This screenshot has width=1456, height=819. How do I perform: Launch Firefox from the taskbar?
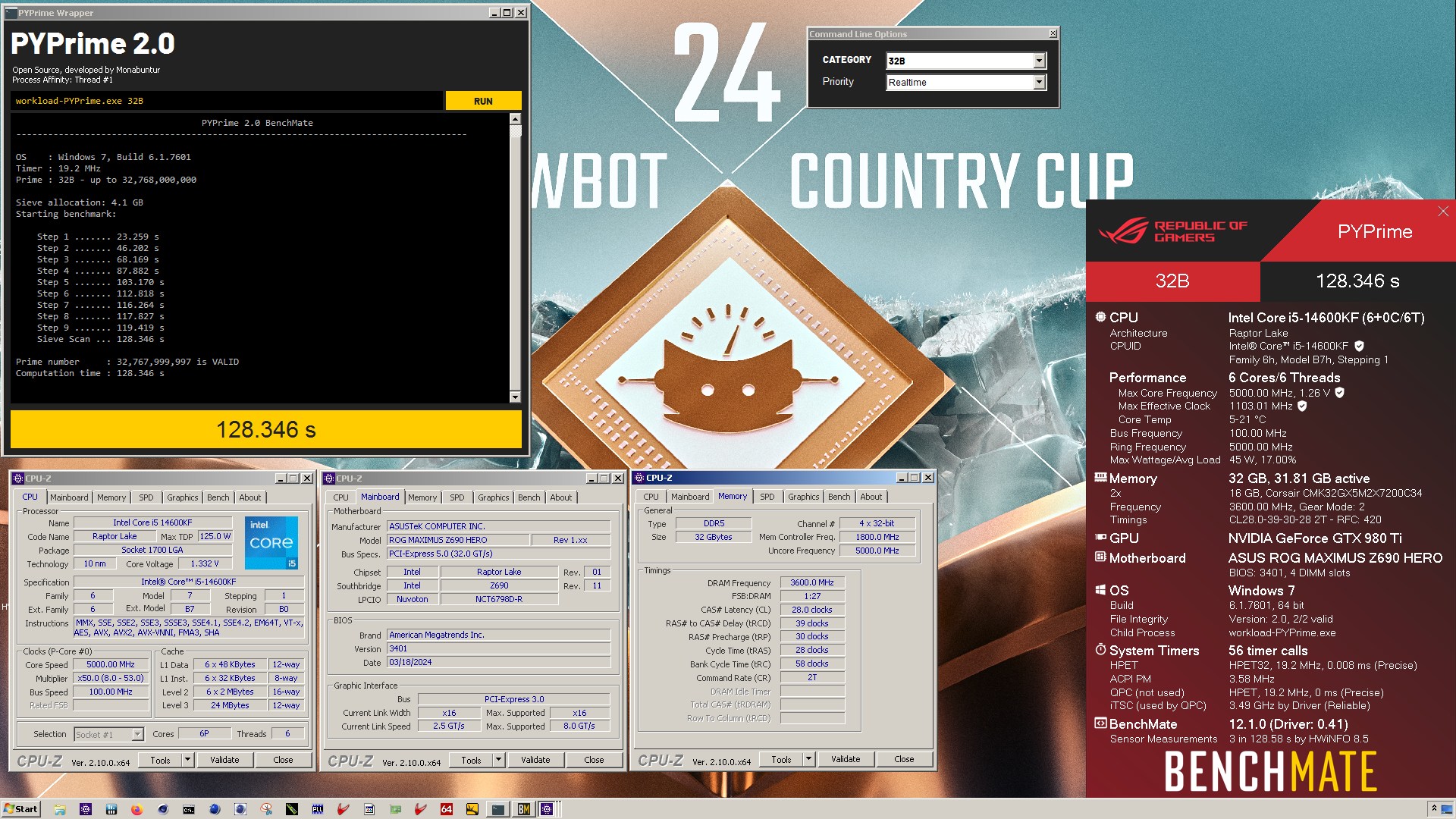pos(137,809)
